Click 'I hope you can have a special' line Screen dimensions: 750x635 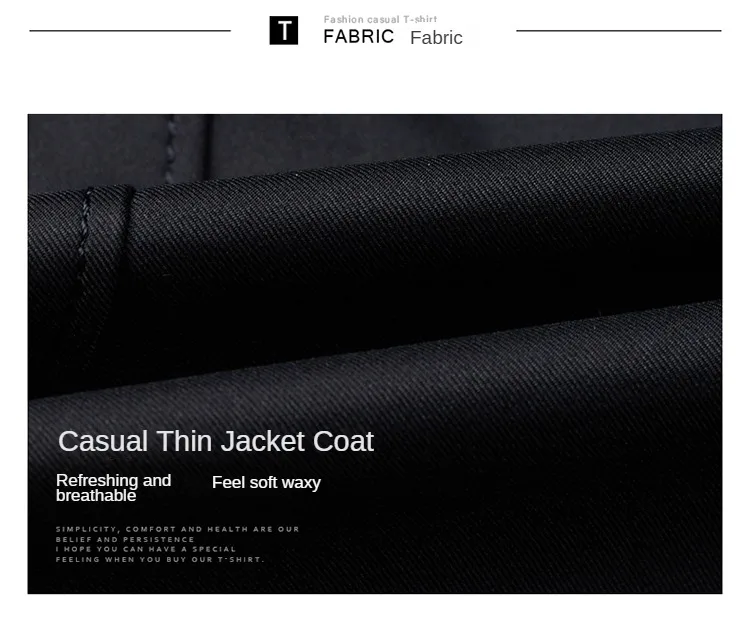tap(146, 549)
